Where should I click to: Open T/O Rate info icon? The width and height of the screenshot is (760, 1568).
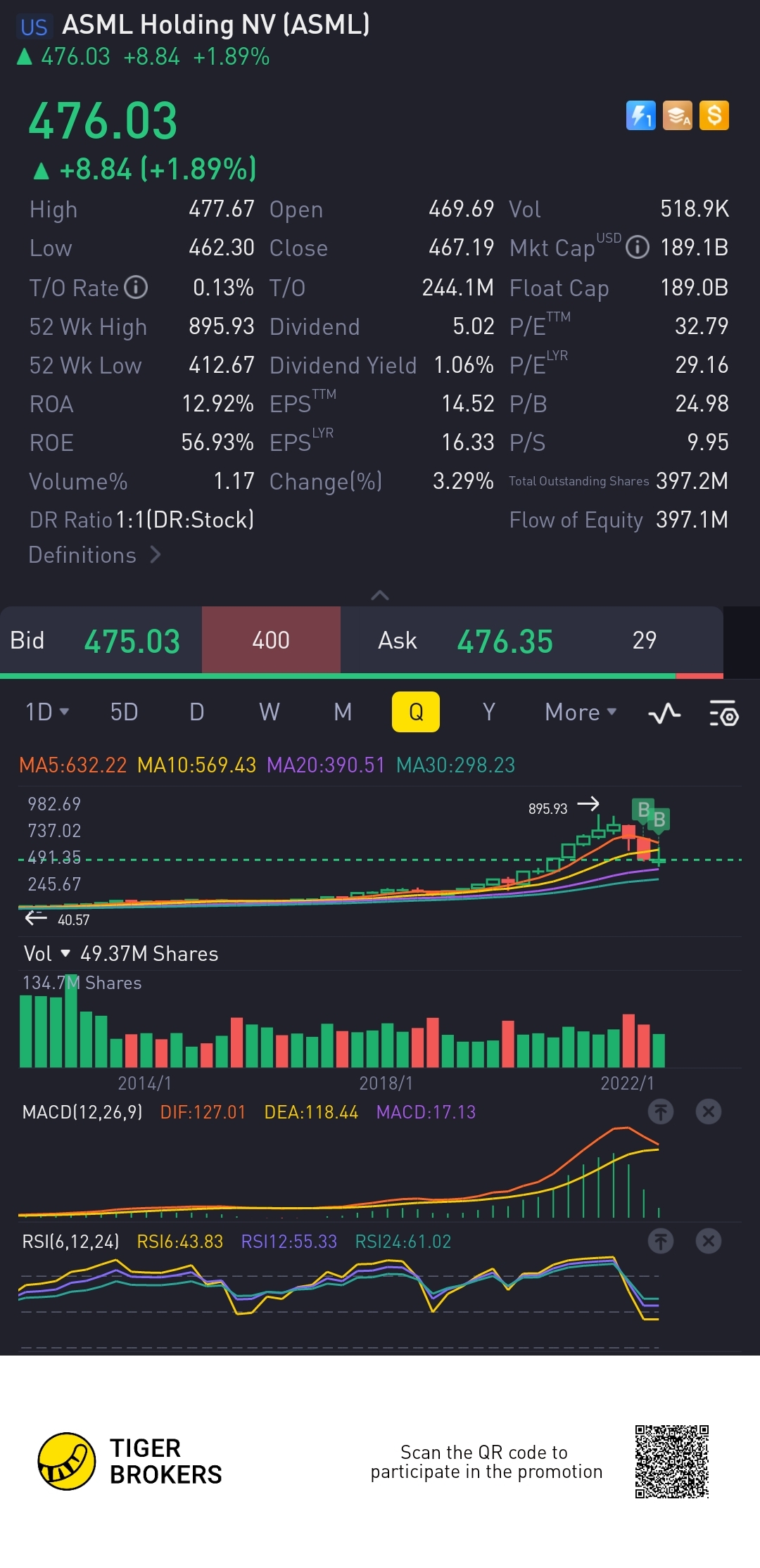[136, 287]
